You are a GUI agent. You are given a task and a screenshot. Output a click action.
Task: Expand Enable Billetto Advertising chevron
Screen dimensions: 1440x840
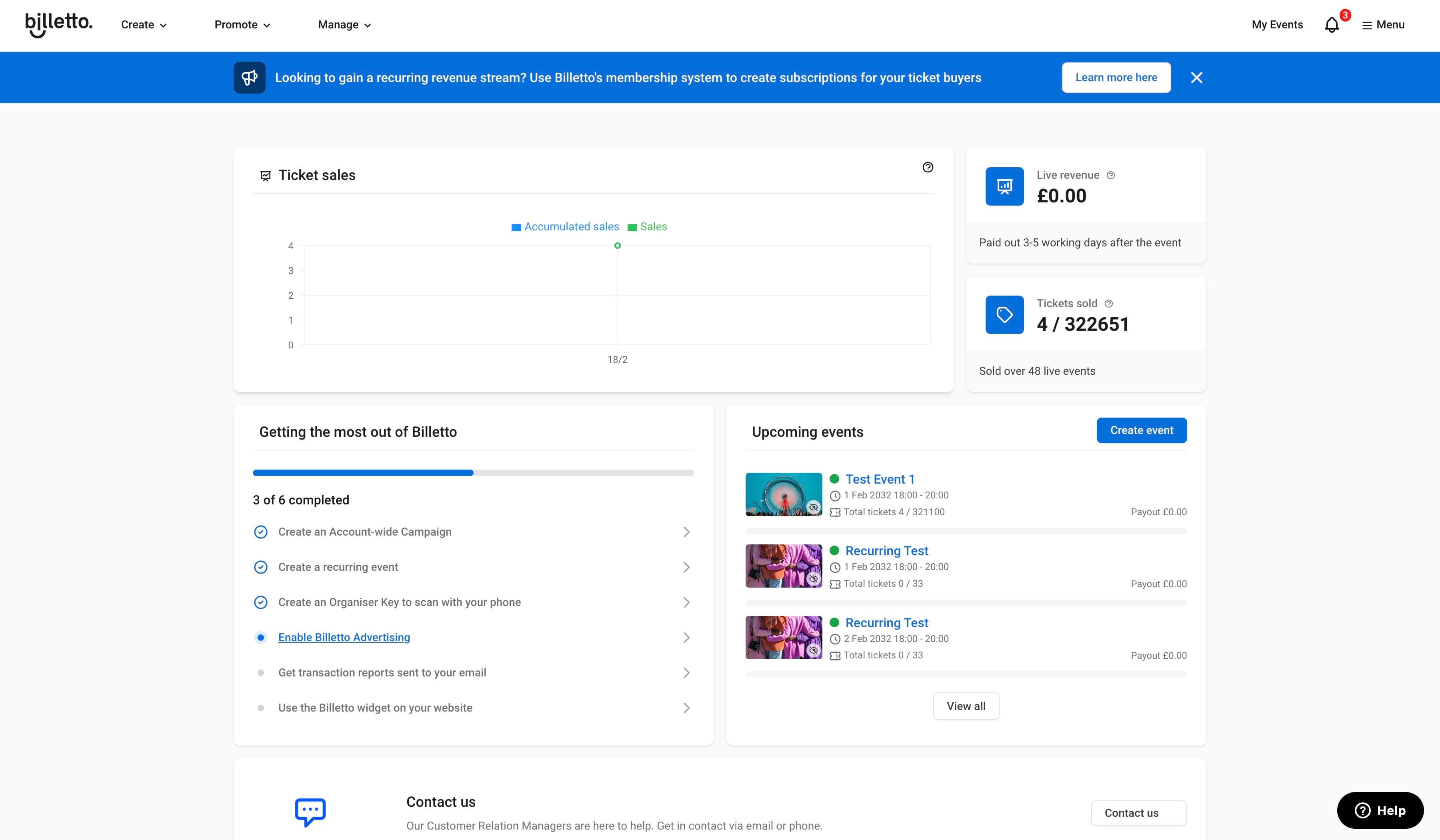(x=686, y=638)
